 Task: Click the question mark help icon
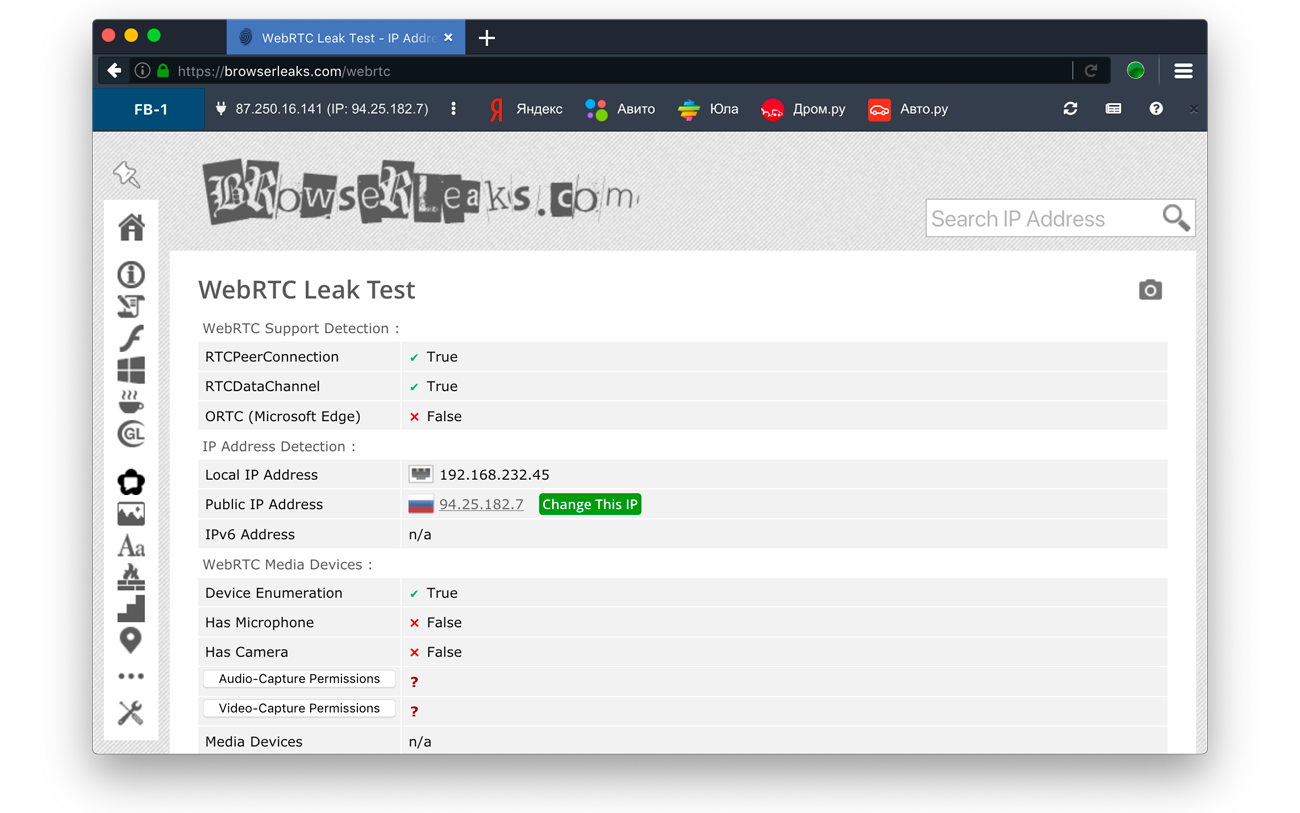coord(1156,109)
